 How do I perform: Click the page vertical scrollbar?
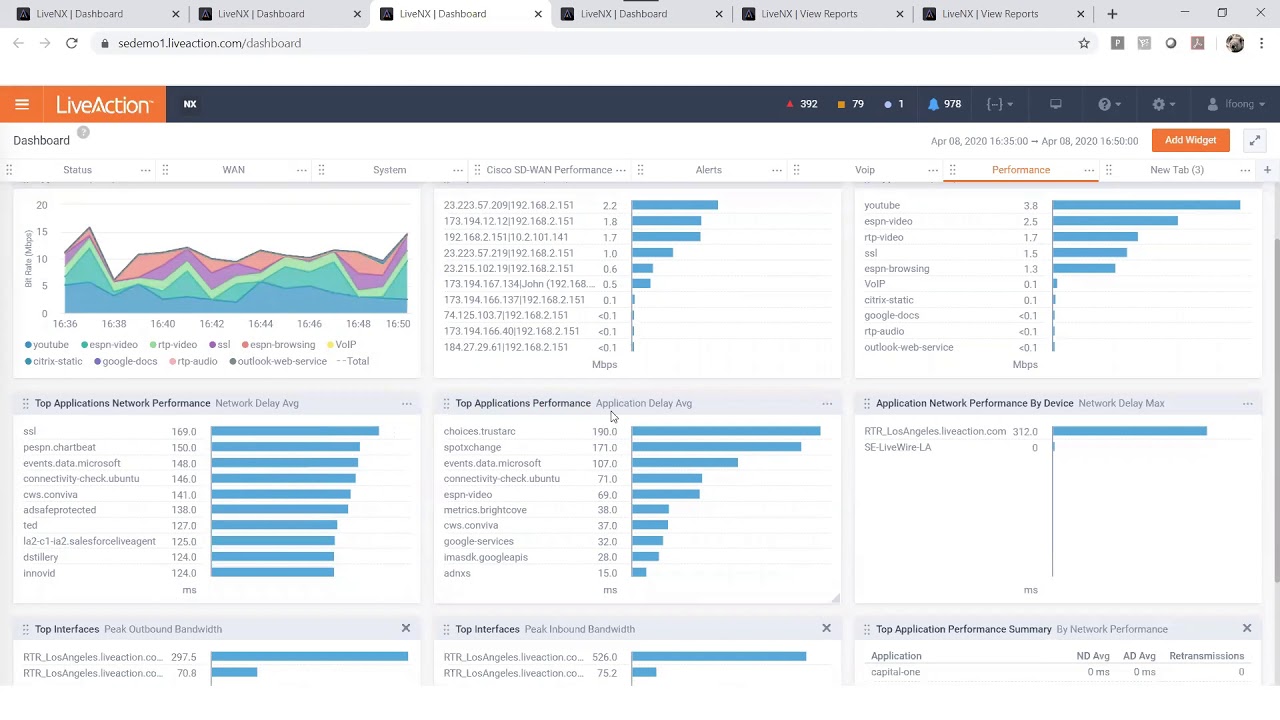point(1275,410)
